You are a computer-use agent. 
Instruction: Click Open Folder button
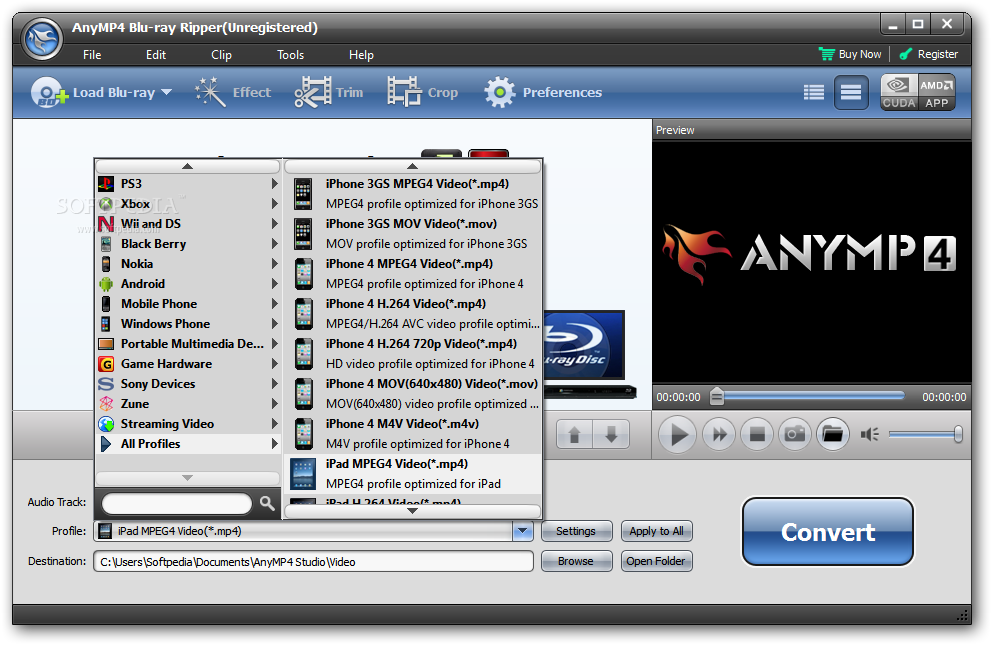[656, 562]
